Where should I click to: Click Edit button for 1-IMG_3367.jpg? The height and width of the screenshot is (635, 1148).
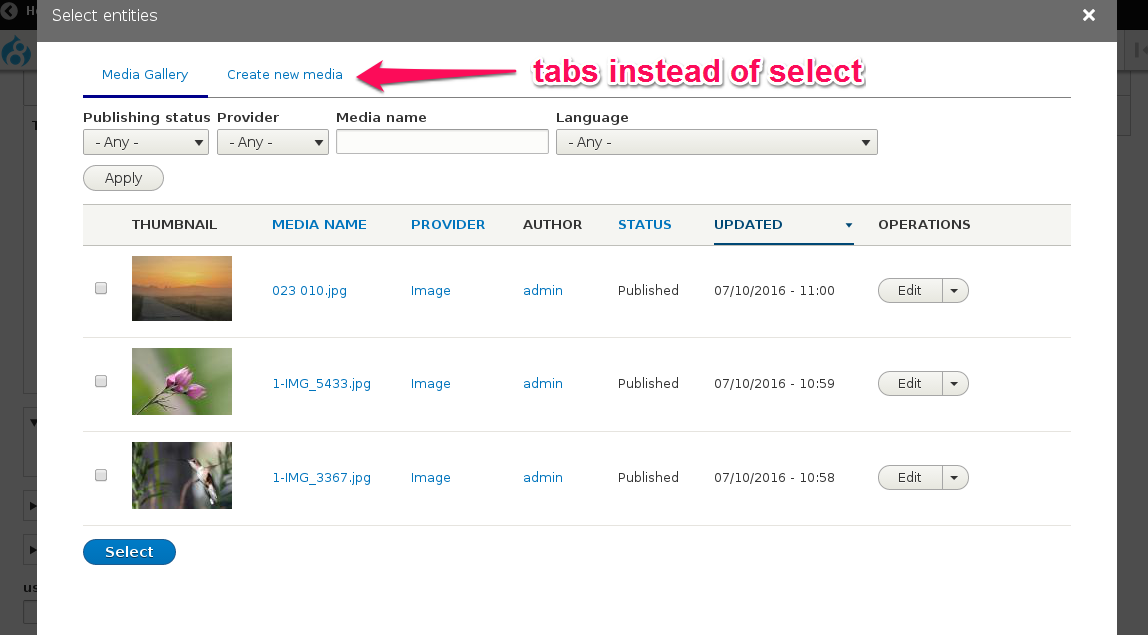909,478
